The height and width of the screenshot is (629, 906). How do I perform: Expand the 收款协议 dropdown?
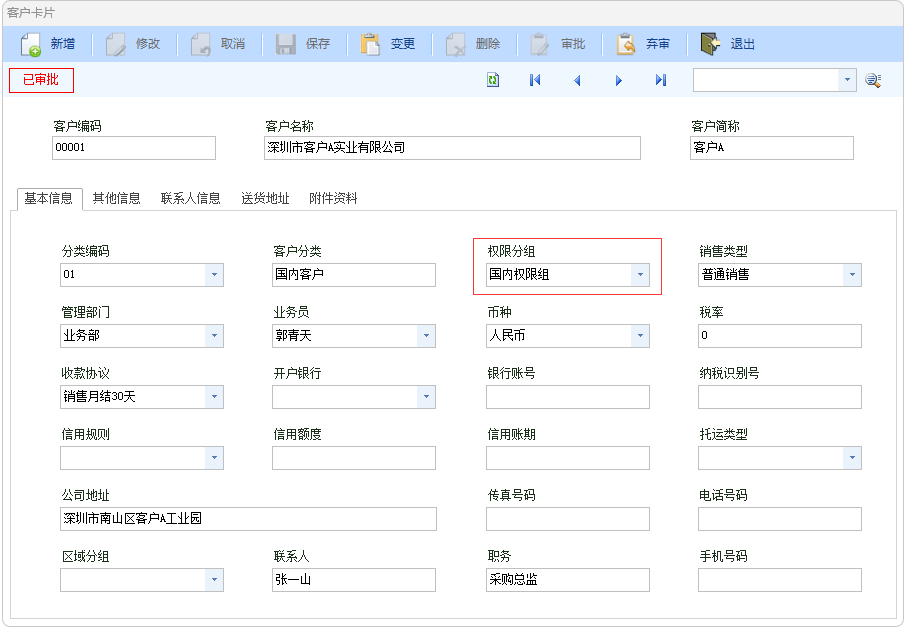pyautogui.click(x=214, y=397)
